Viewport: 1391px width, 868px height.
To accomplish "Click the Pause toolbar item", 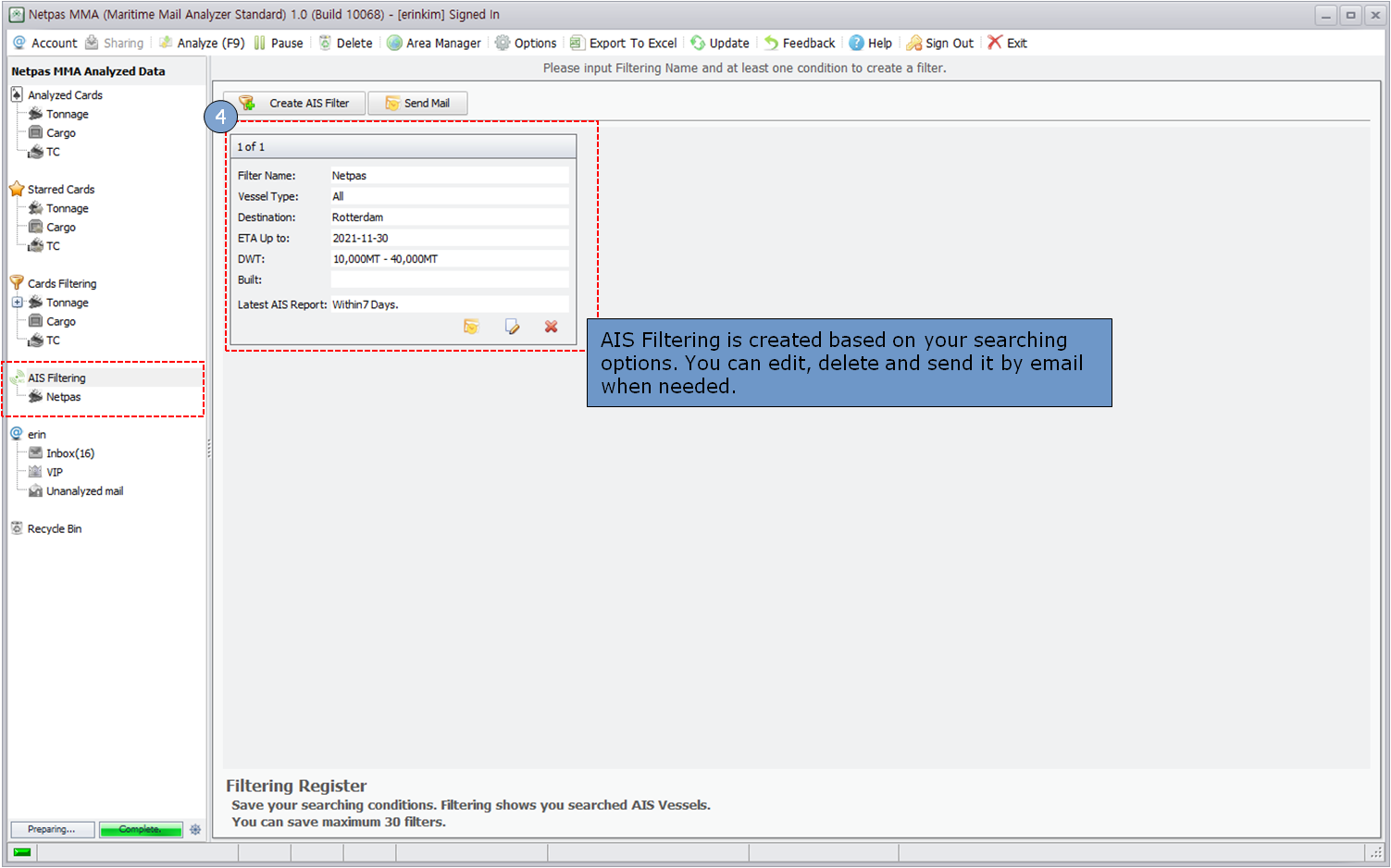I will click(x=279, y=43).
